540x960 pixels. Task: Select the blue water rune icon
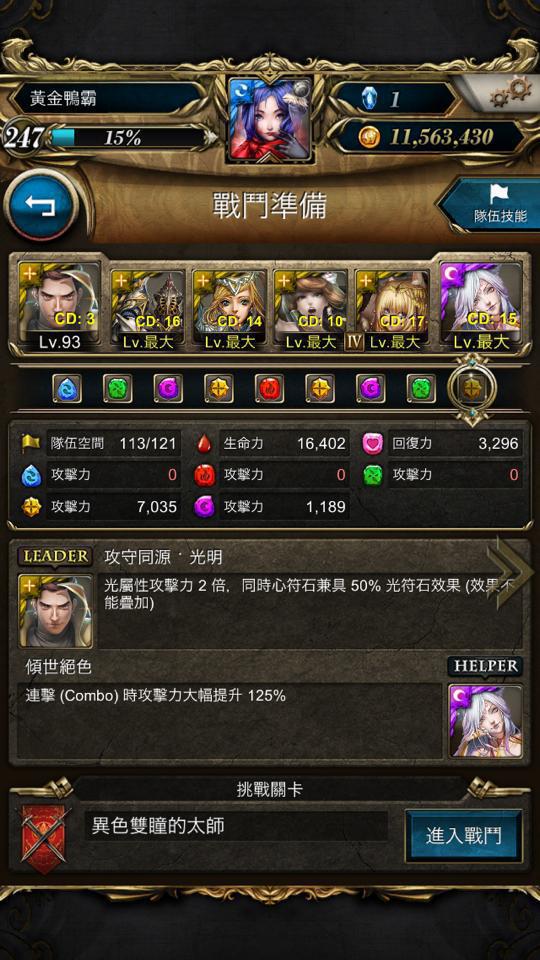(67, 388)
